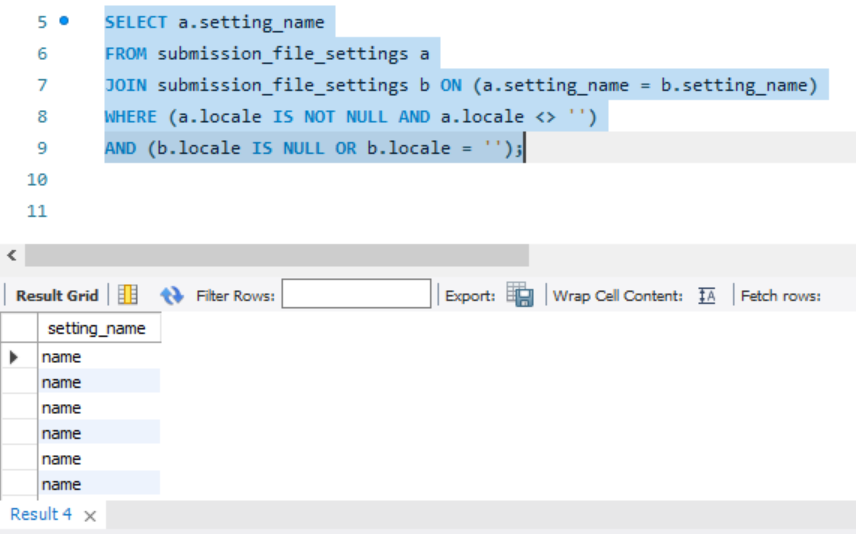Viewport: 856px width, 534px height.
Task: Close the Result 4 tab
Action: coord(91,515)
